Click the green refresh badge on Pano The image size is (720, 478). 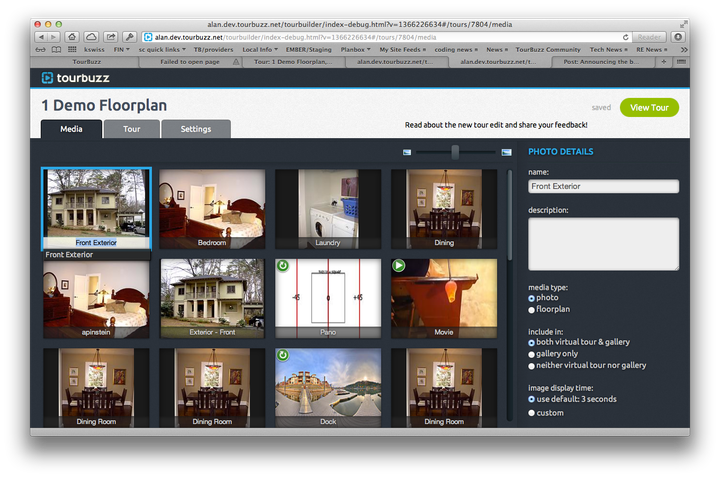[283, 265]
